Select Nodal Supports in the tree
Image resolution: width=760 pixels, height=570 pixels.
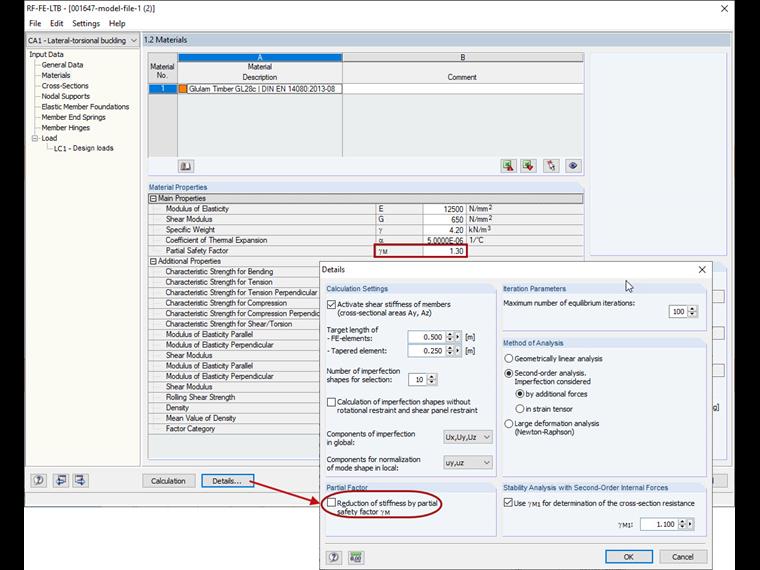point(65,96)
